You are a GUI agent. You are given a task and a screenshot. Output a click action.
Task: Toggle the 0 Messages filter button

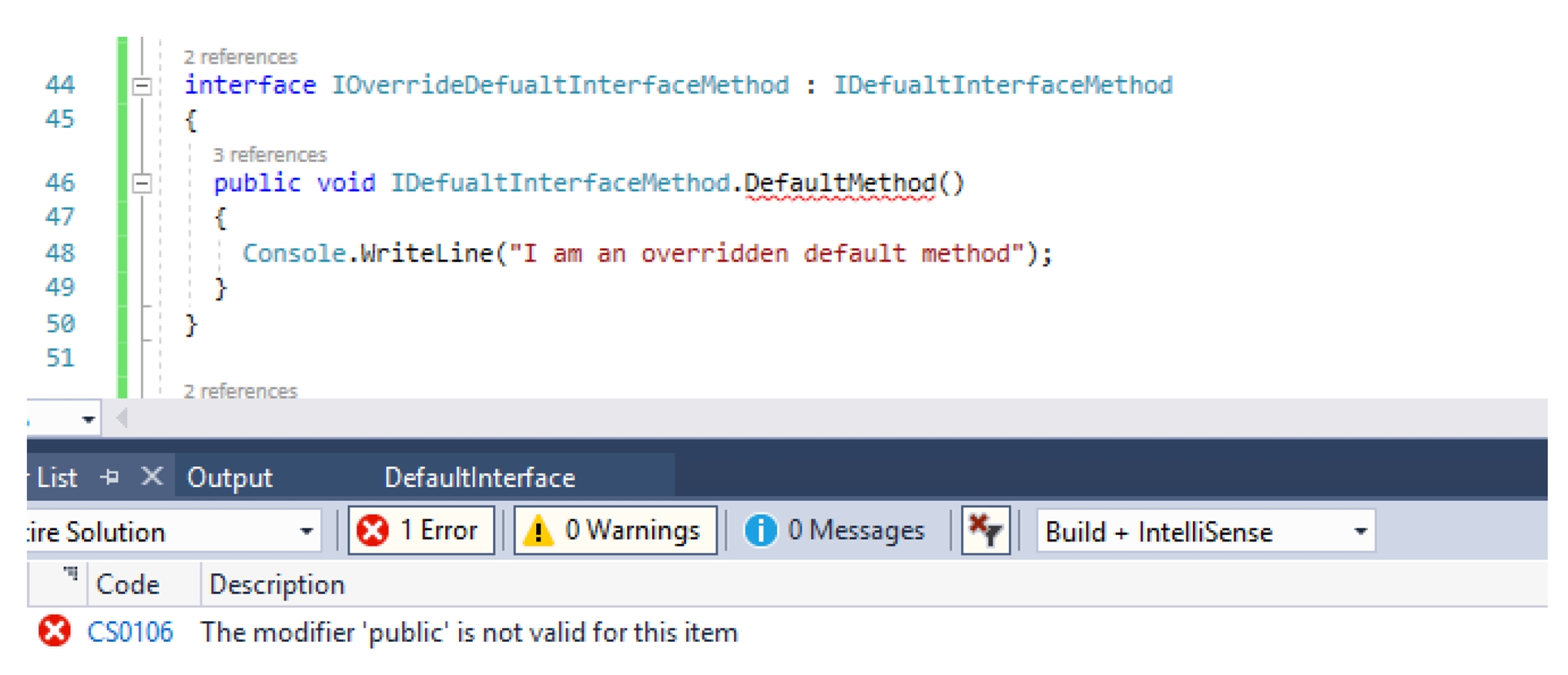tap(837, 529)
